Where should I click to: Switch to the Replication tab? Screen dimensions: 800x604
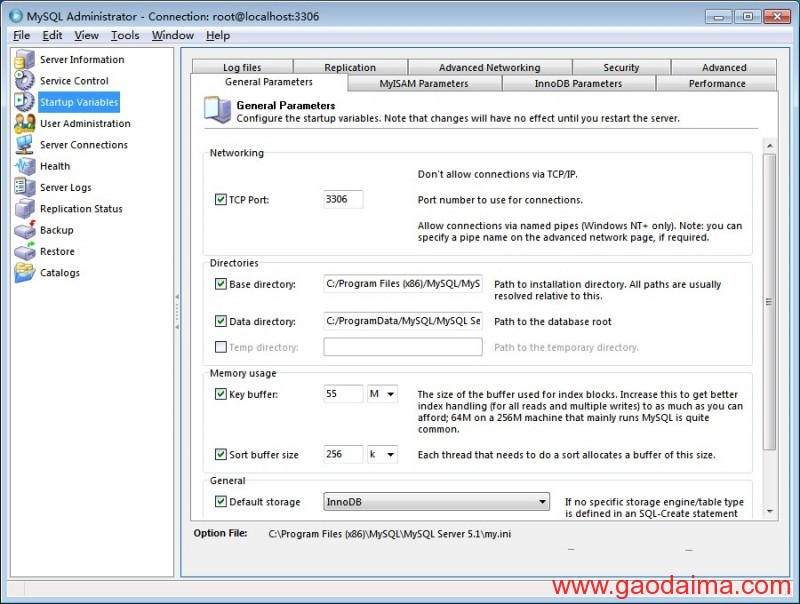(x=350, y=67)
